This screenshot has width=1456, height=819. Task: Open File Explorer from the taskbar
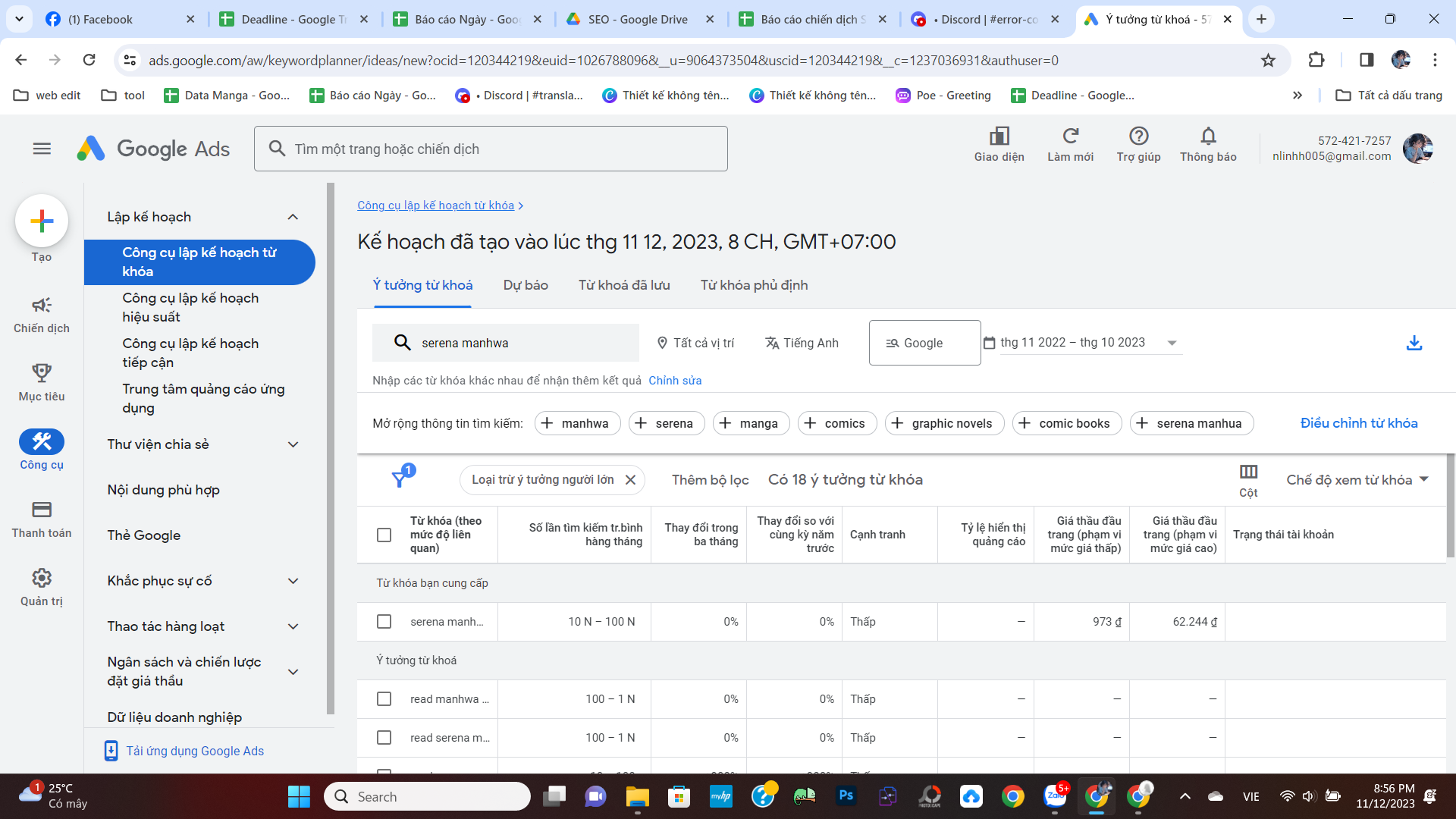(x=638, y=796)
